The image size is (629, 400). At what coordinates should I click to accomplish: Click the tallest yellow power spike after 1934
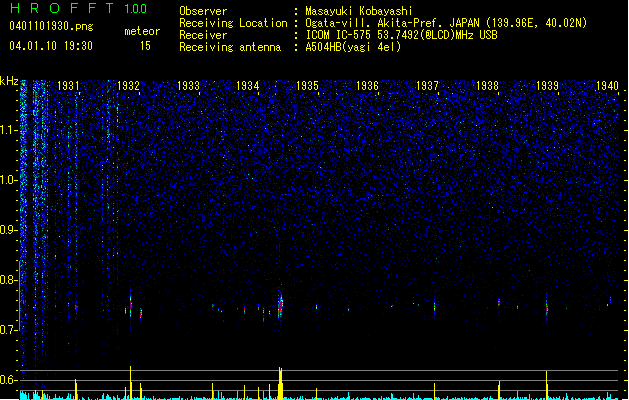tap(280, 383)
